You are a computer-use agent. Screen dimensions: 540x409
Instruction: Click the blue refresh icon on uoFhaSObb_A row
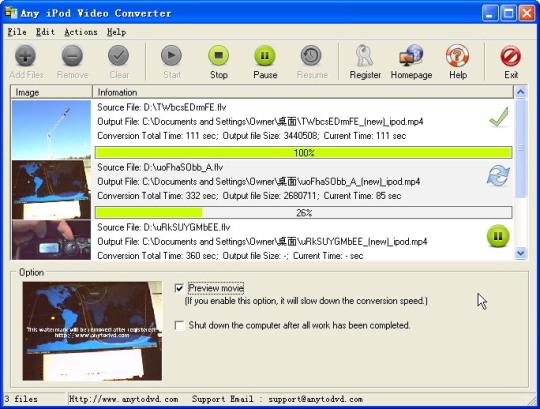tap(498, 176)
